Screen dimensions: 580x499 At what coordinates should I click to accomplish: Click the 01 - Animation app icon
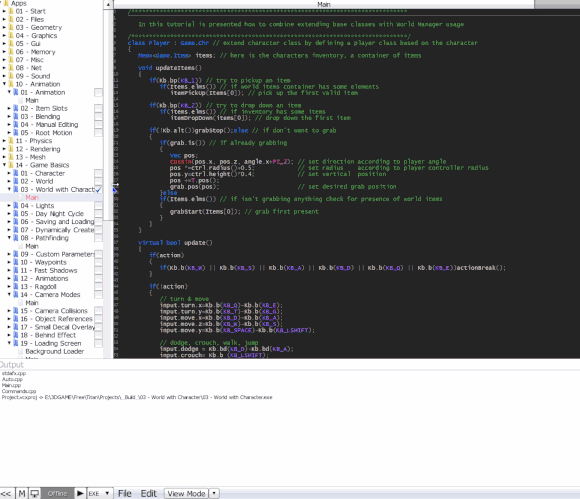coord(16,92)
